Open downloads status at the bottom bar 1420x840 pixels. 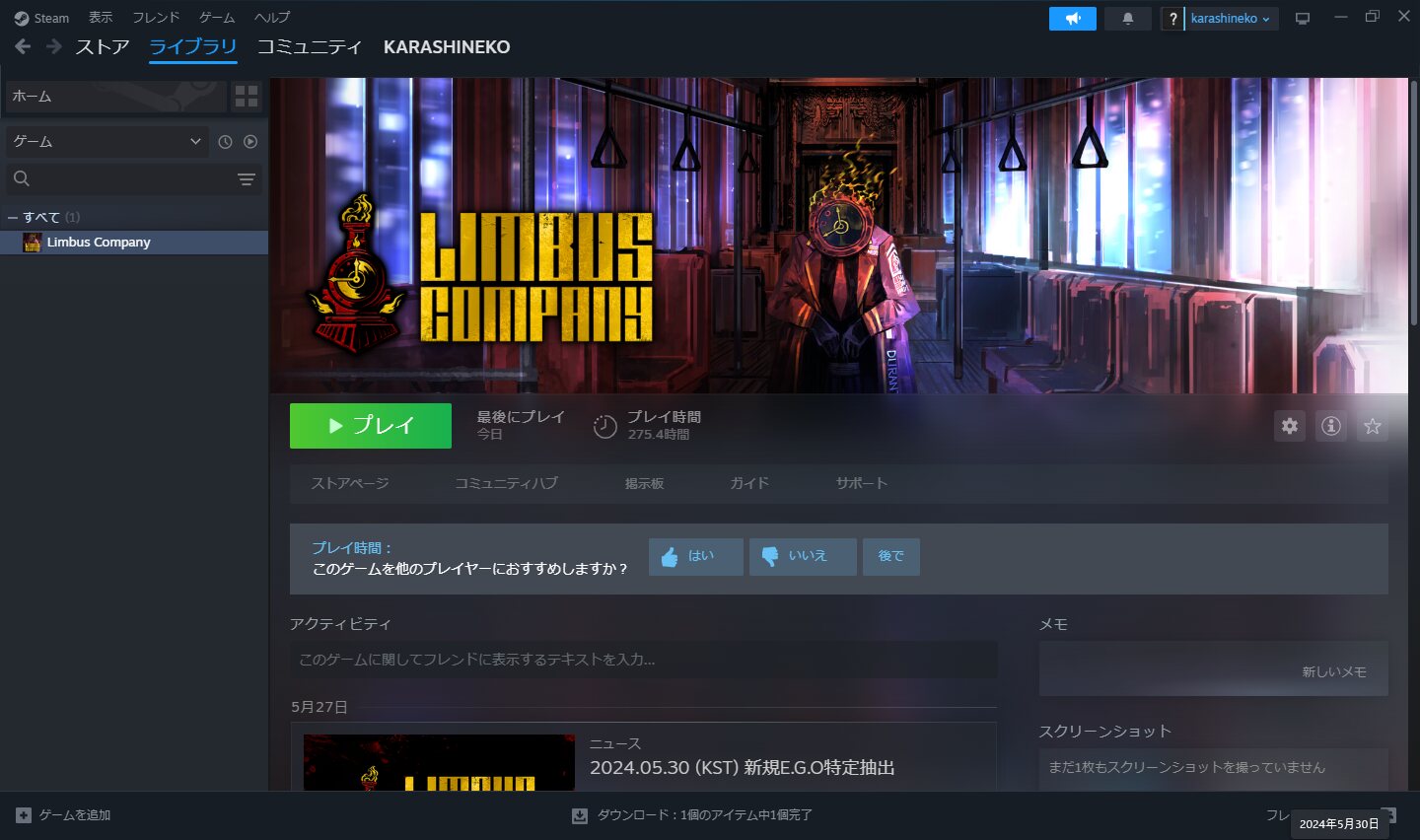click(692, 815)
